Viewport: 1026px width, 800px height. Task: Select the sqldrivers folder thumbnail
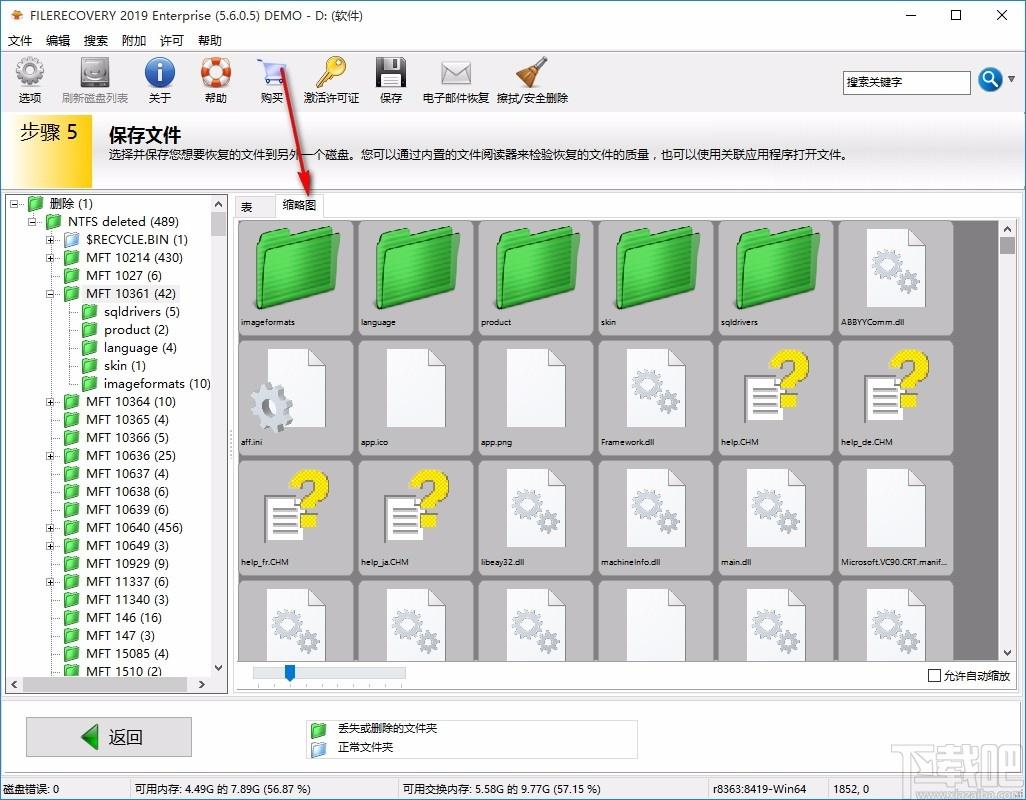point(776,278)
